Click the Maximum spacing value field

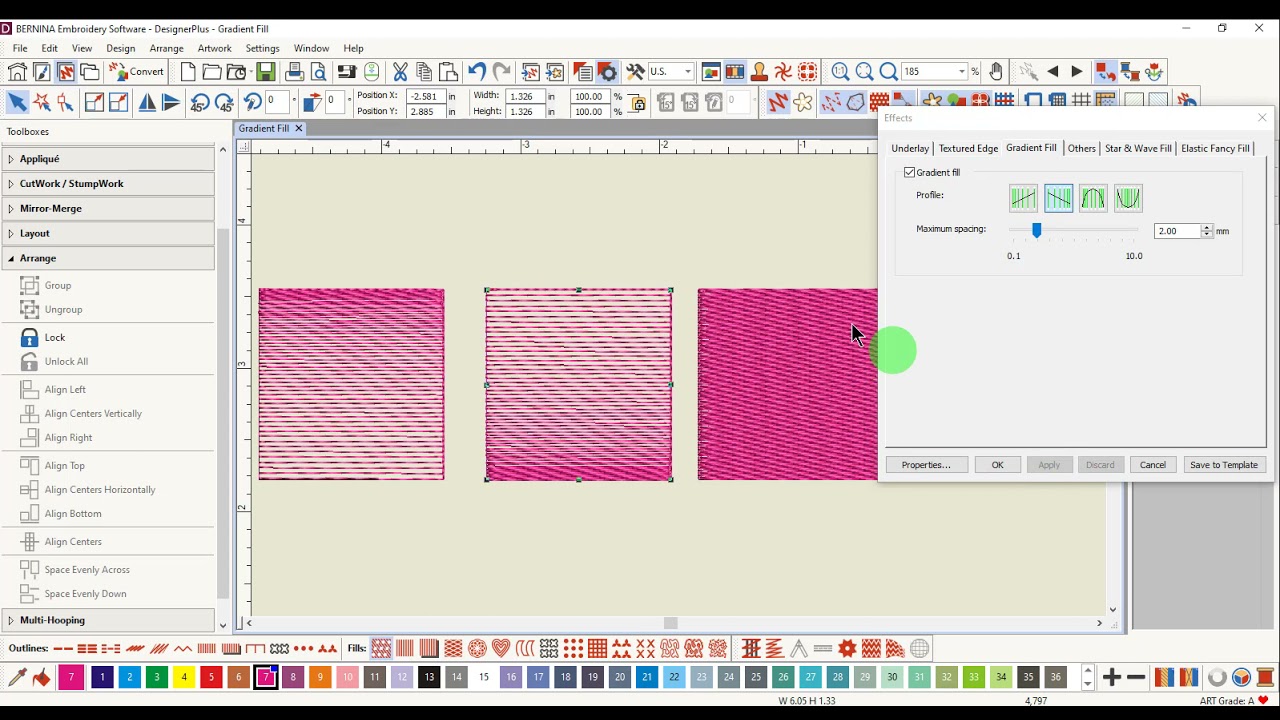click(x=1176, y=231)
